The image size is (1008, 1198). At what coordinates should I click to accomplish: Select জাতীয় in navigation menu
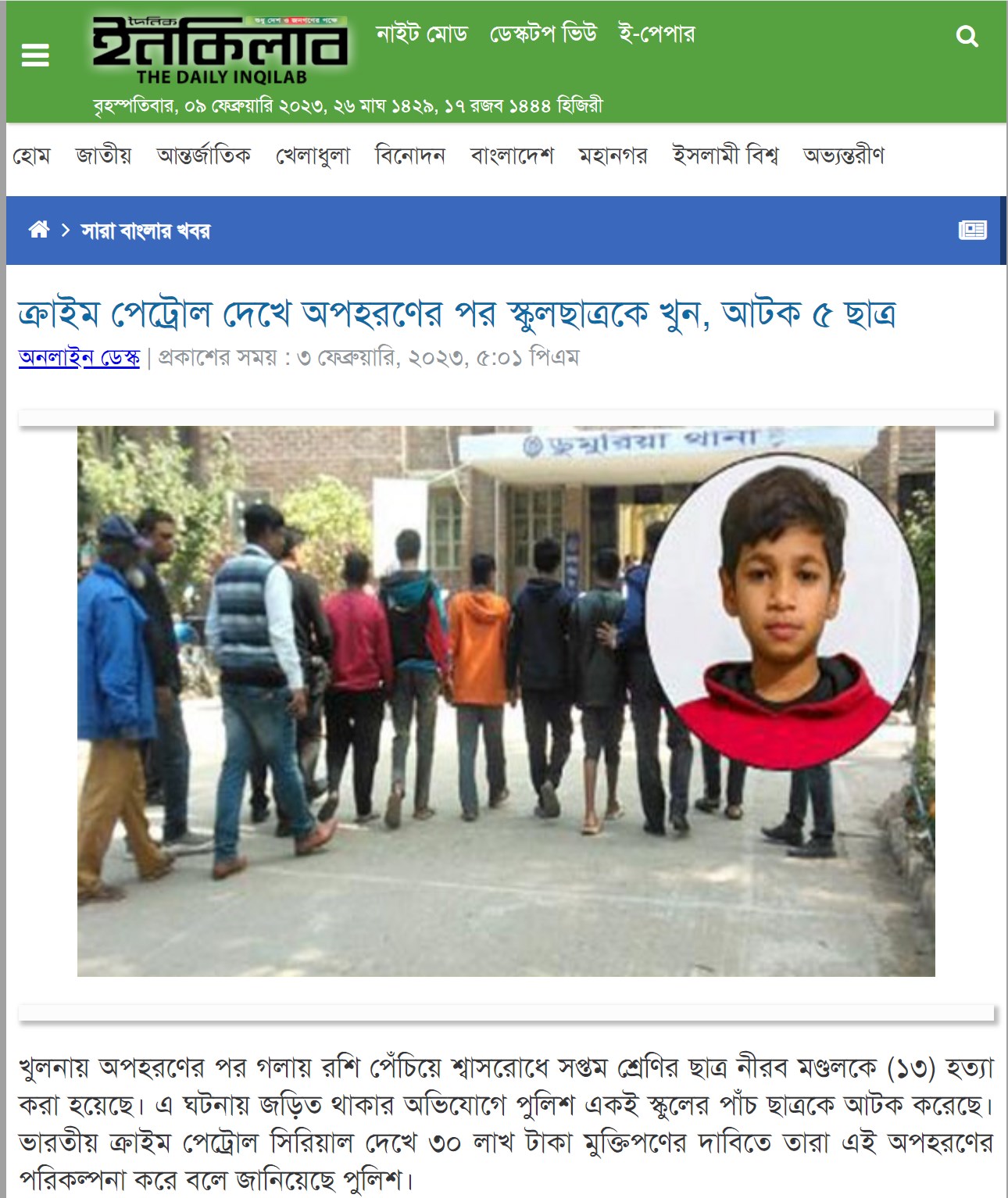(103, 156)
